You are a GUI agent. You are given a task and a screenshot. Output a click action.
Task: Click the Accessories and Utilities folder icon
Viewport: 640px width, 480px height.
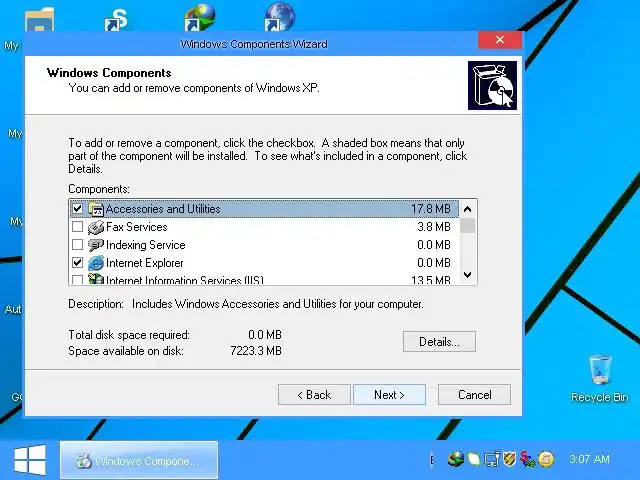pos(96,209)
